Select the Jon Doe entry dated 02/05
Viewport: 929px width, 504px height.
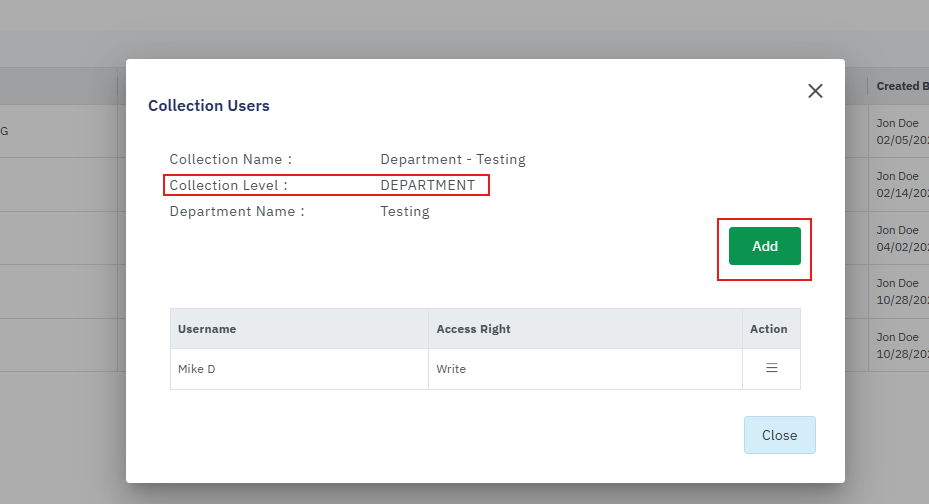(898, 130)
